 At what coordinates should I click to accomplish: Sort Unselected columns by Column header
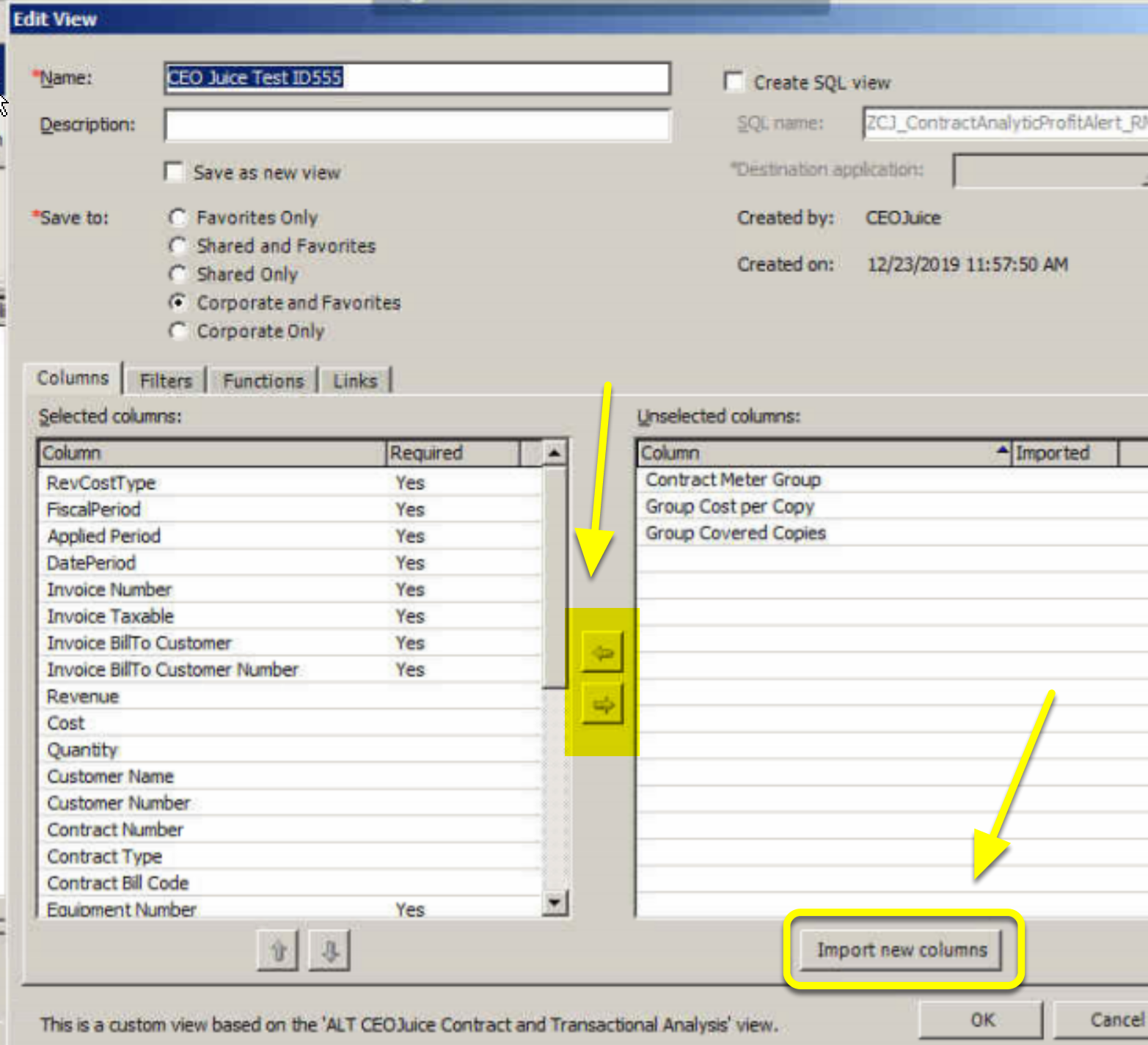click(x=825, y=452)
